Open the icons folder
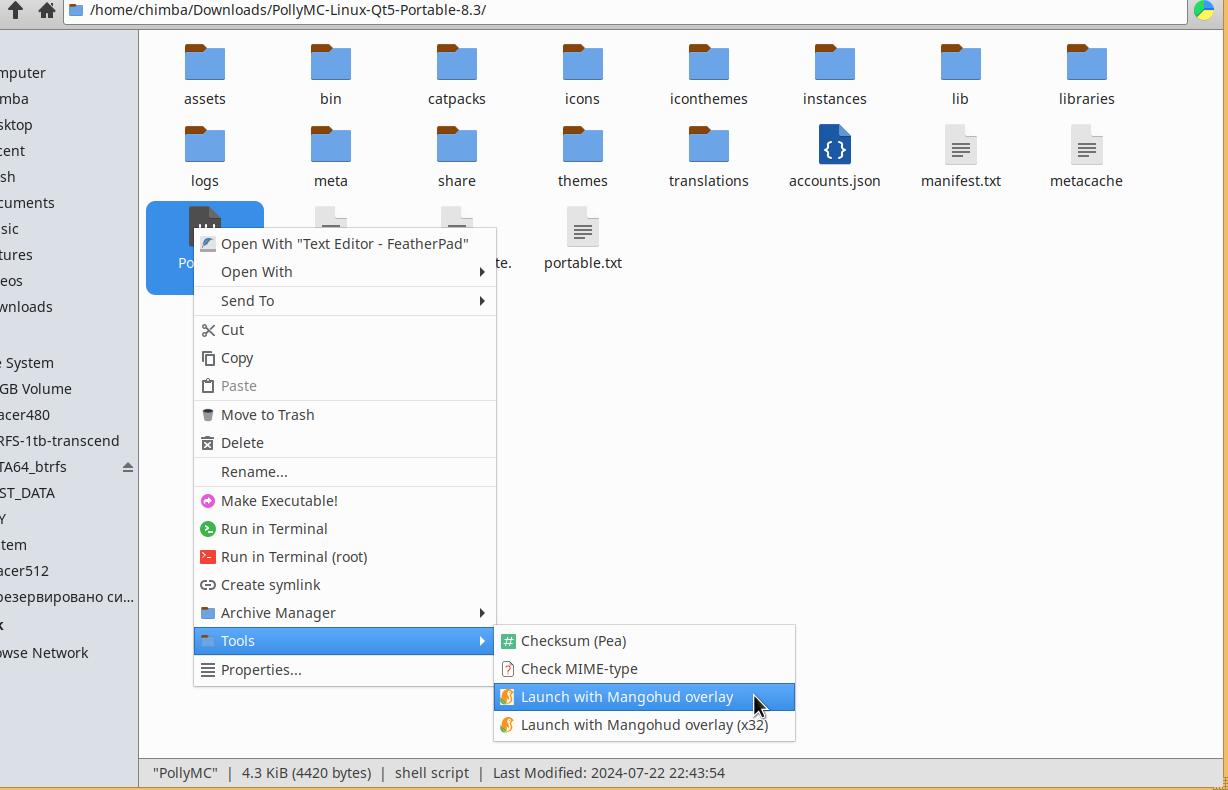Viewport: 1228px width, 790px height. click(583, 75)
